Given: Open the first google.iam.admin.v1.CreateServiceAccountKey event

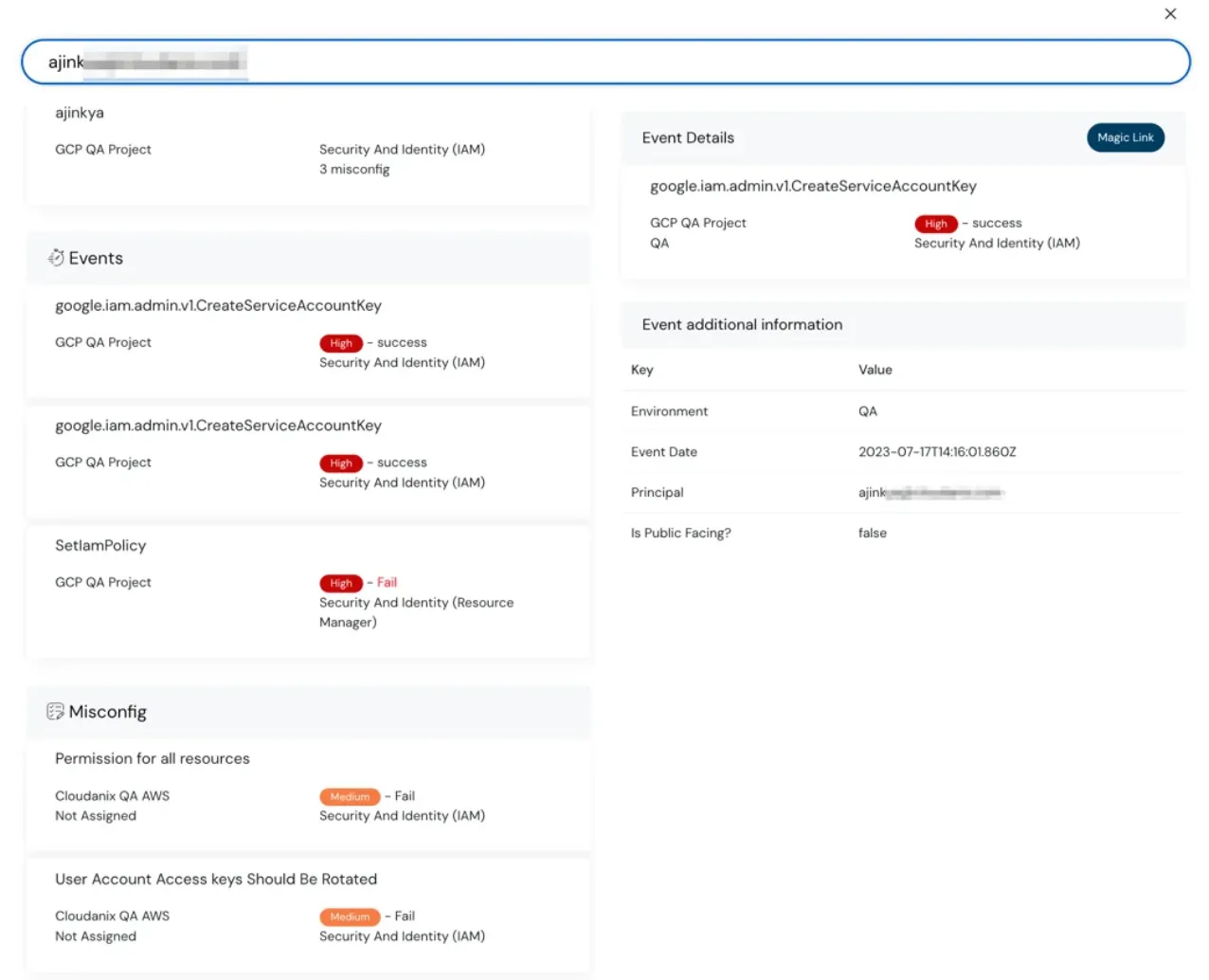Looking at the screenshot, I should coord(308,341).
